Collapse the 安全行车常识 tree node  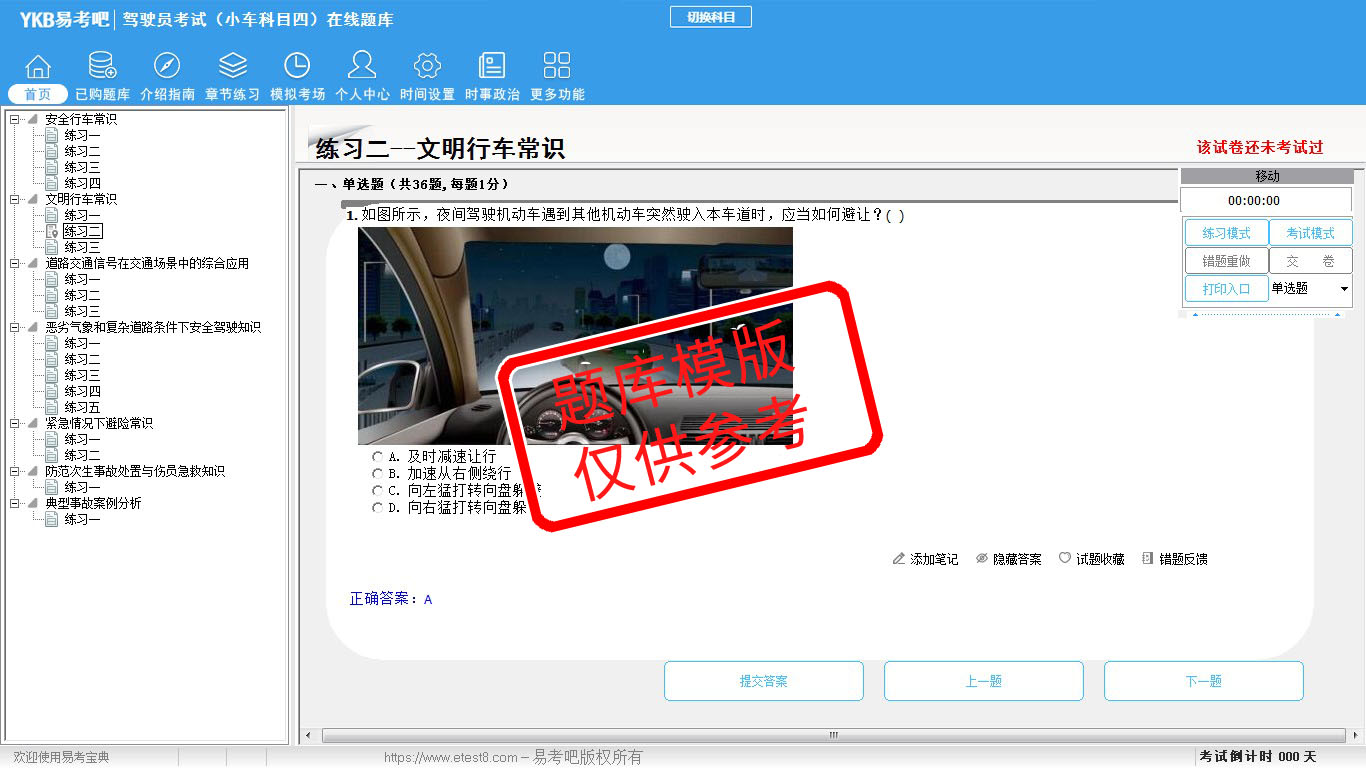[x=15, y=120]
